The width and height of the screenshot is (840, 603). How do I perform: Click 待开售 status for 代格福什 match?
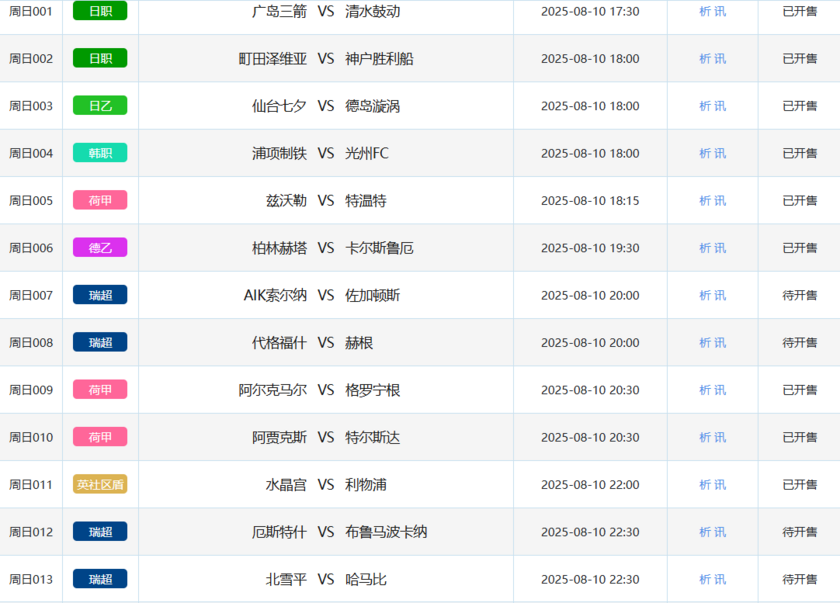(x=799, y=342)
